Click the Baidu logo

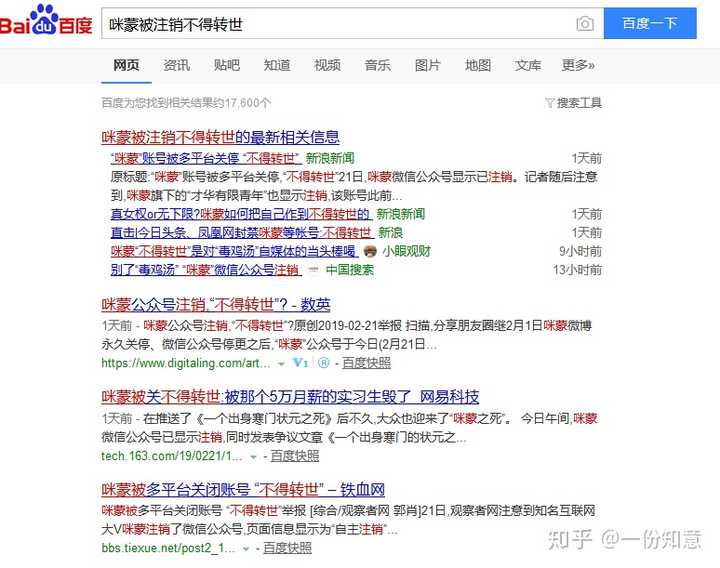click(46, 21)
